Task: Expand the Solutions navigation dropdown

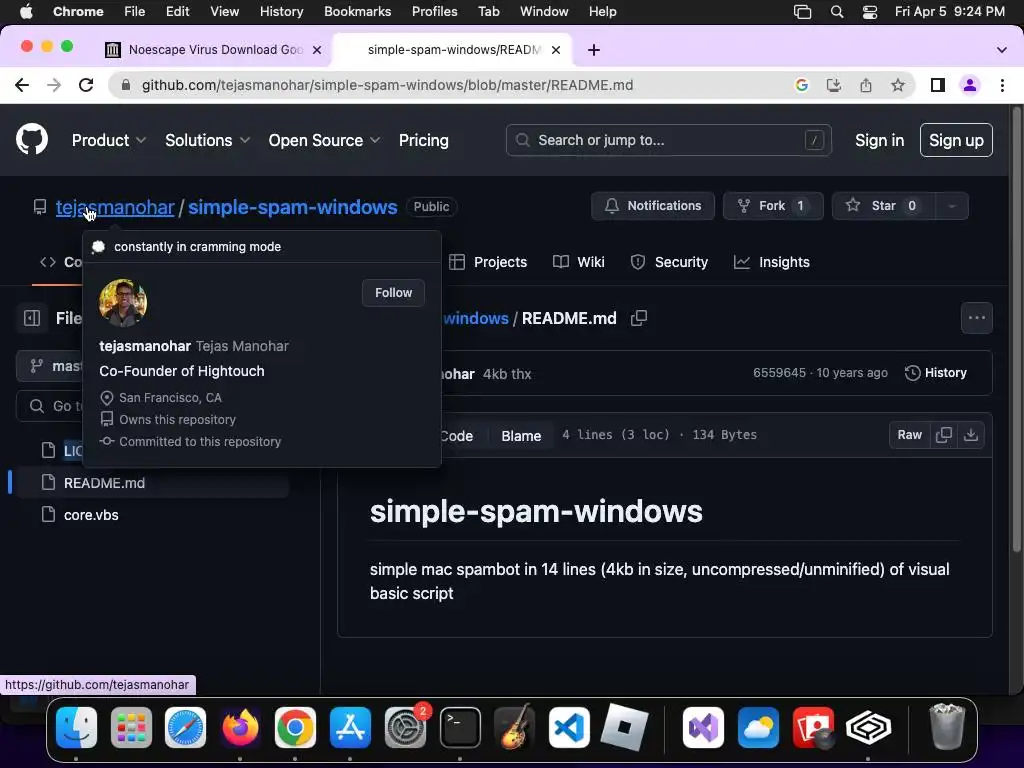Action: (x=207, y=140)
